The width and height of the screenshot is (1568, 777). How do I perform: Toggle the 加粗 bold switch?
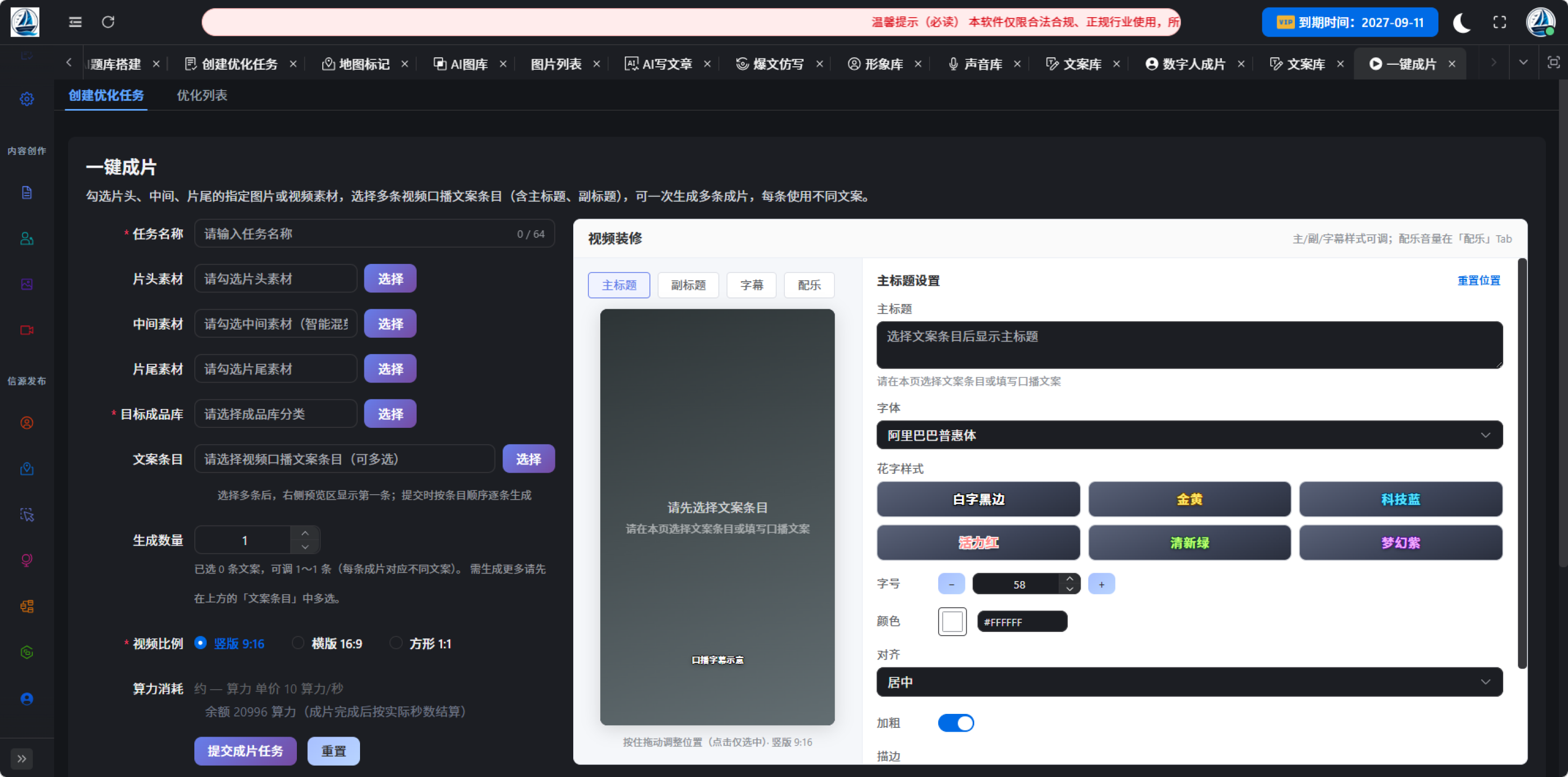tap(956, 723)
